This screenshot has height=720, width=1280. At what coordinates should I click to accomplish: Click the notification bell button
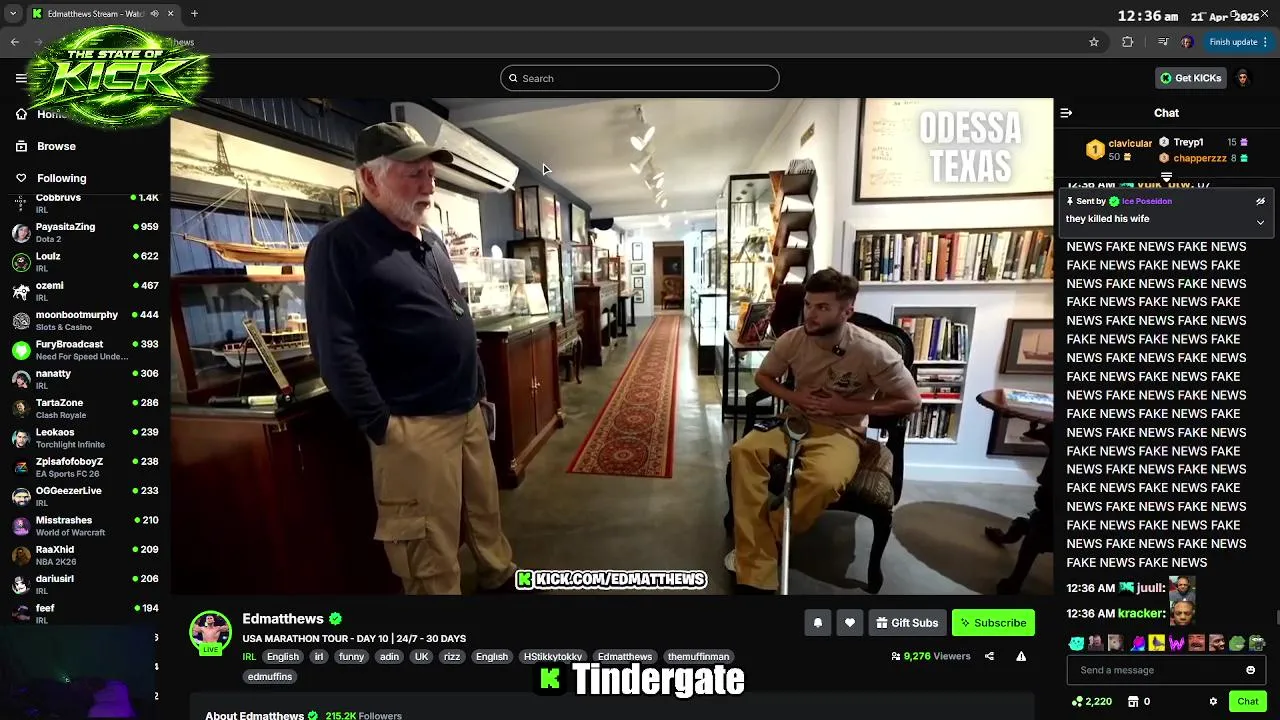click(x=817, y=623)
